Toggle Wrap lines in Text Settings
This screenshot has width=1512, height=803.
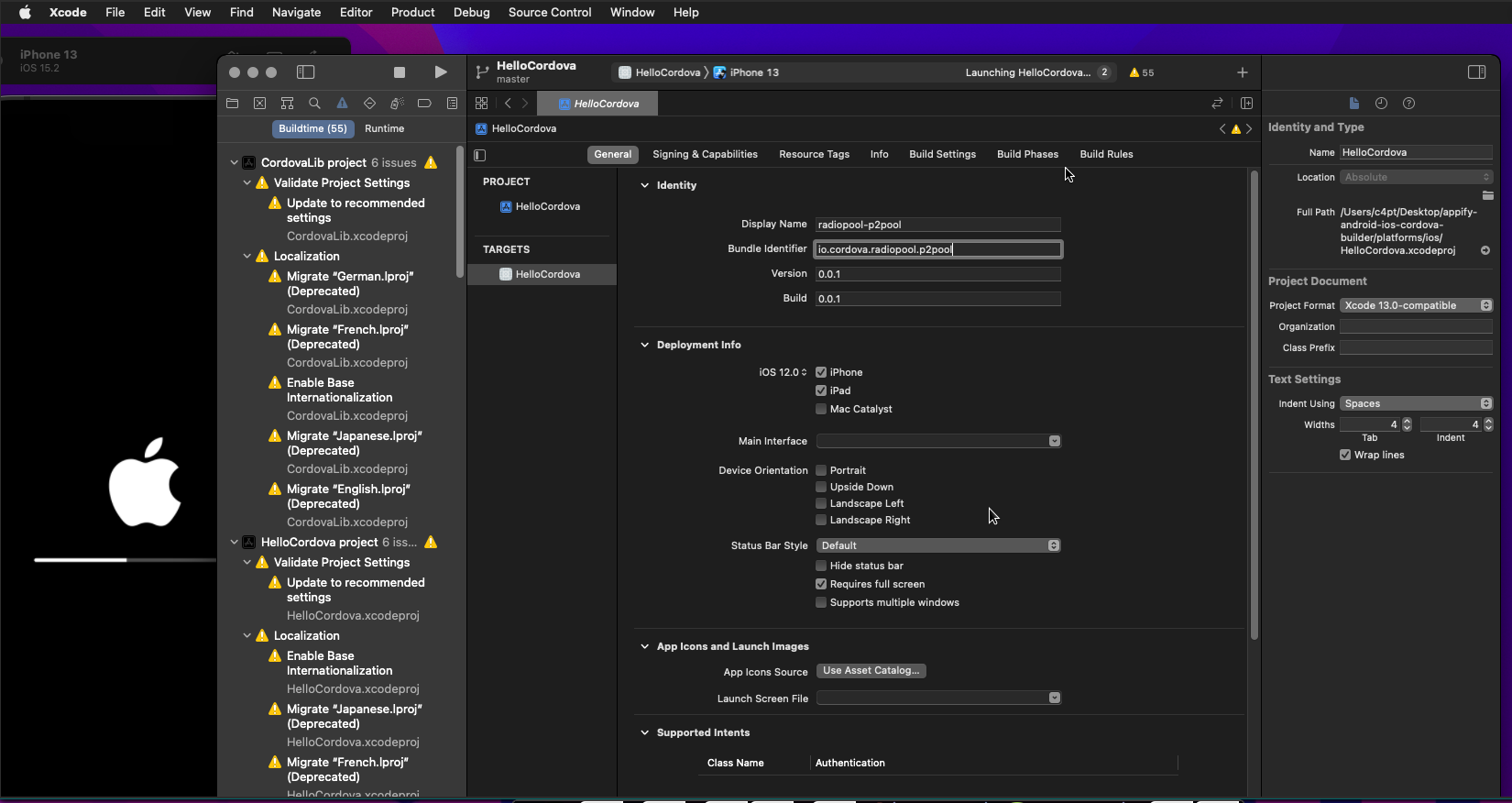pyautogui.click(x=1345, y=455)
